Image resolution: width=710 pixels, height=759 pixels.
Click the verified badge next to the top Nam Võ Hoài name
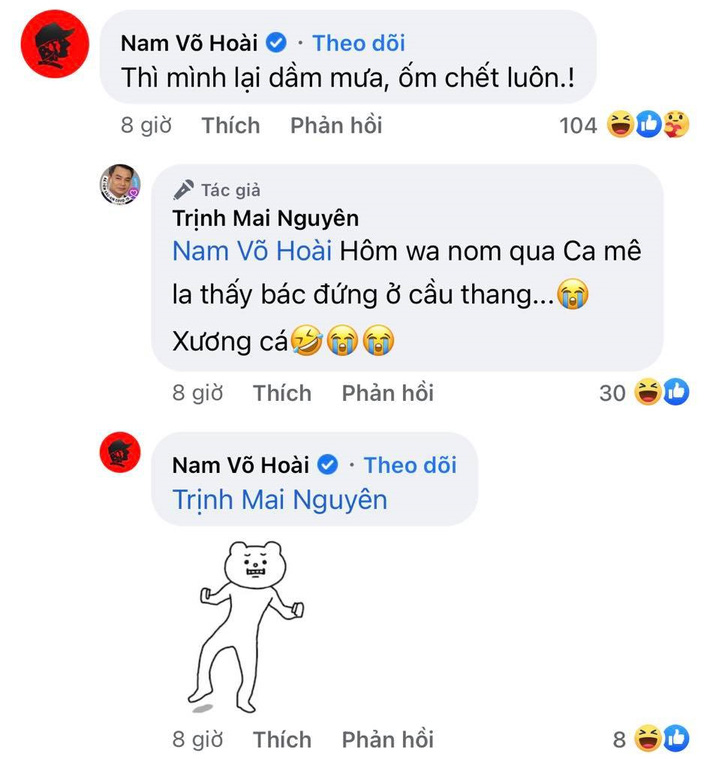tap(276, 43)
